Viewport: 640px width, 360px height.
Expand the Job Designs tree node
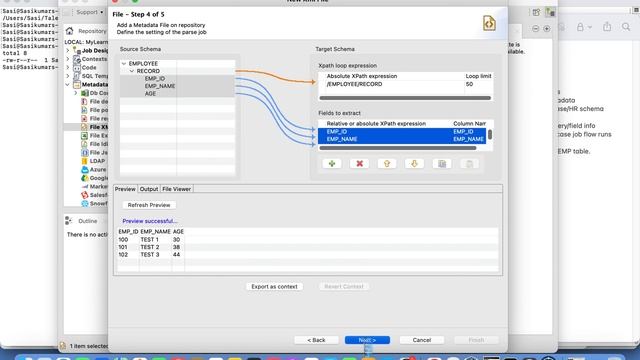click(68, 51)
